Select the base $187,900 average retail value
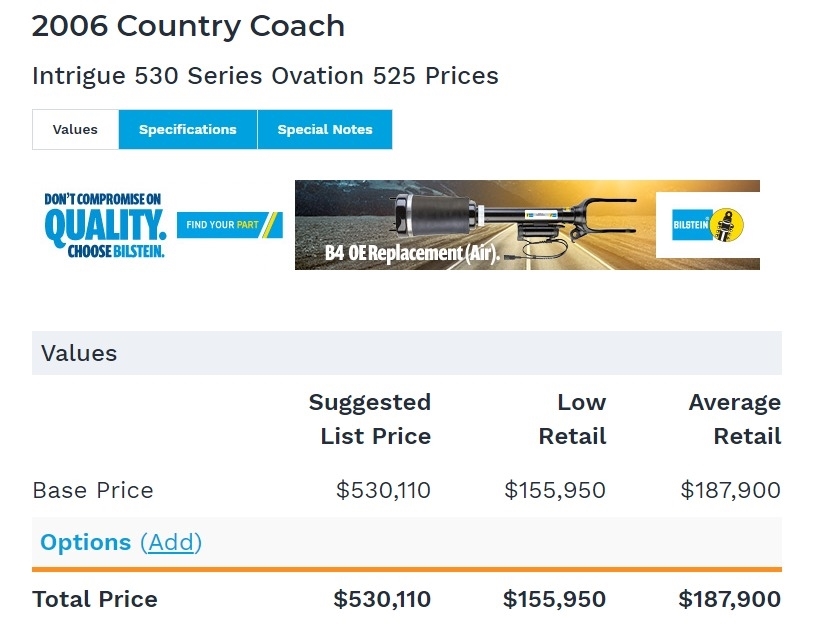 730,490
